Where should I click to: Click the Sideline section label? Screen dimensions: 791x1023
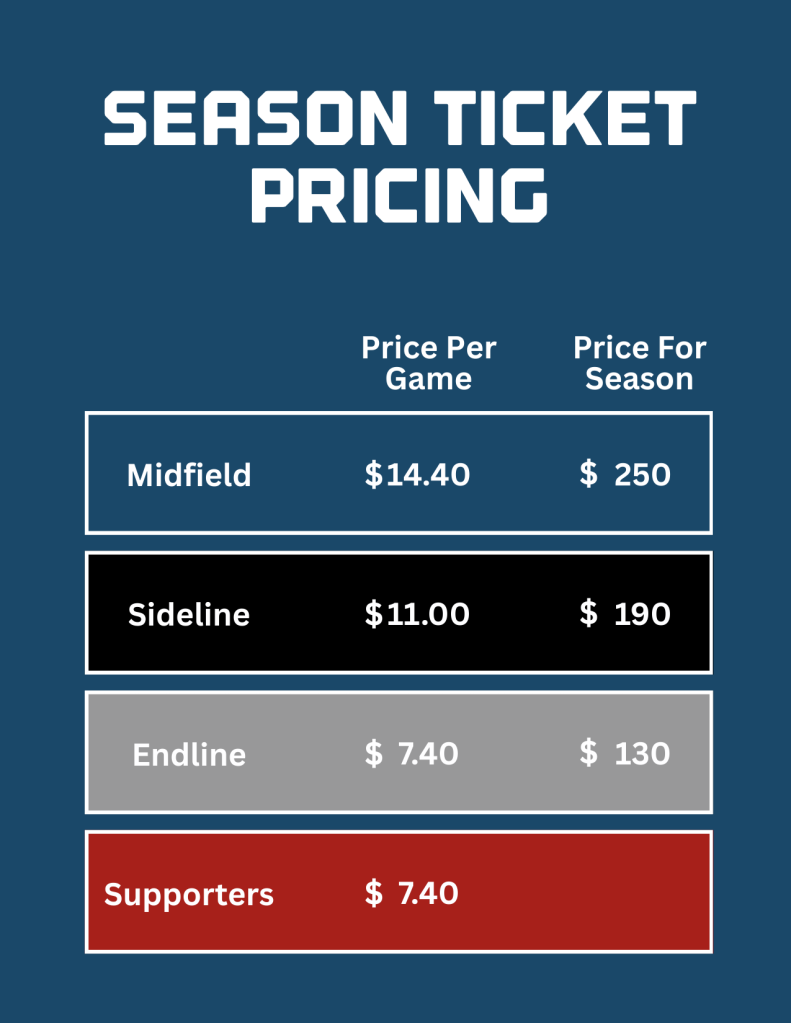tap(189, 614)
